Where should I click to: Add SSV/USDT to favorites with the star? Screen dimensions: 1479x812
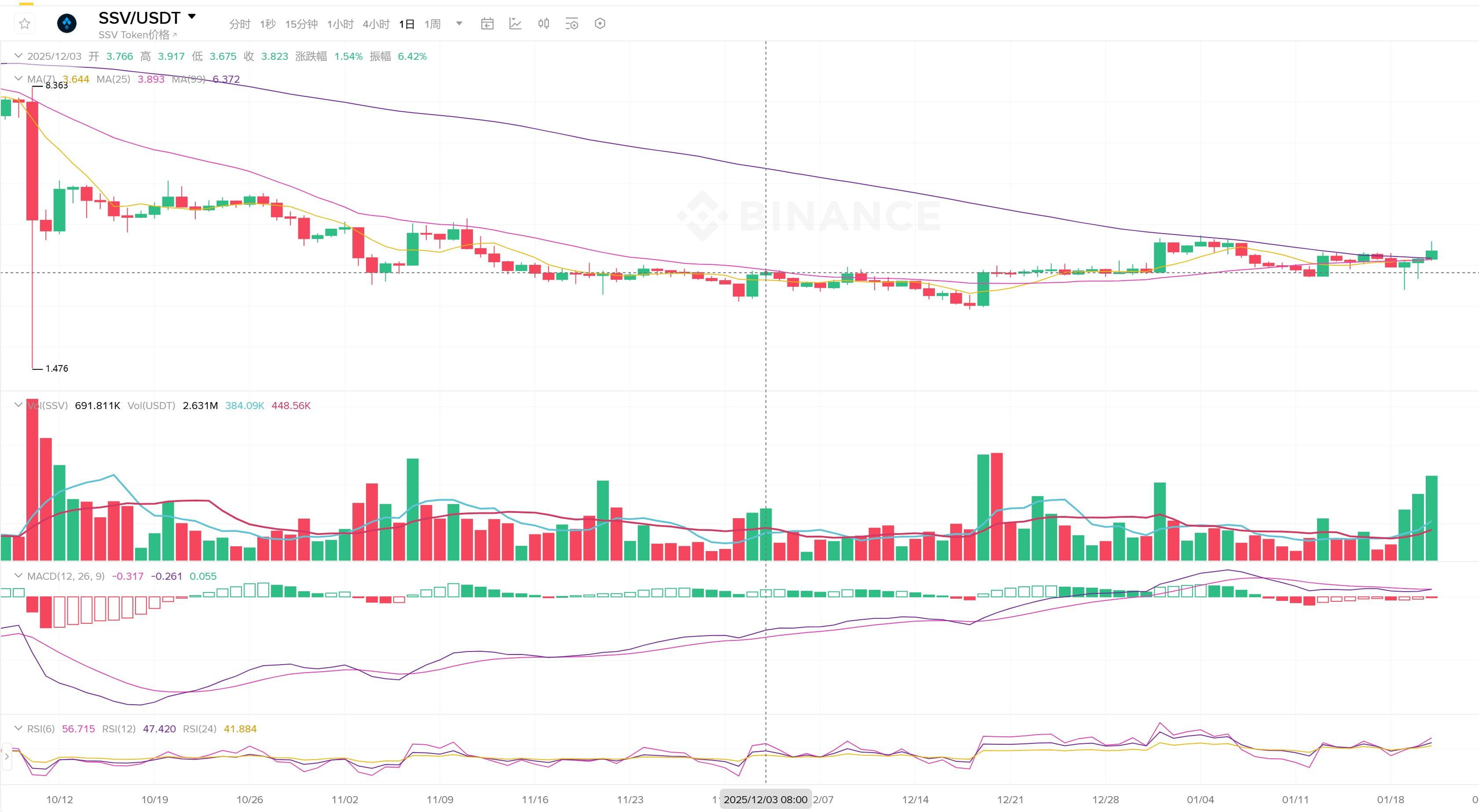tap(24, 24)
